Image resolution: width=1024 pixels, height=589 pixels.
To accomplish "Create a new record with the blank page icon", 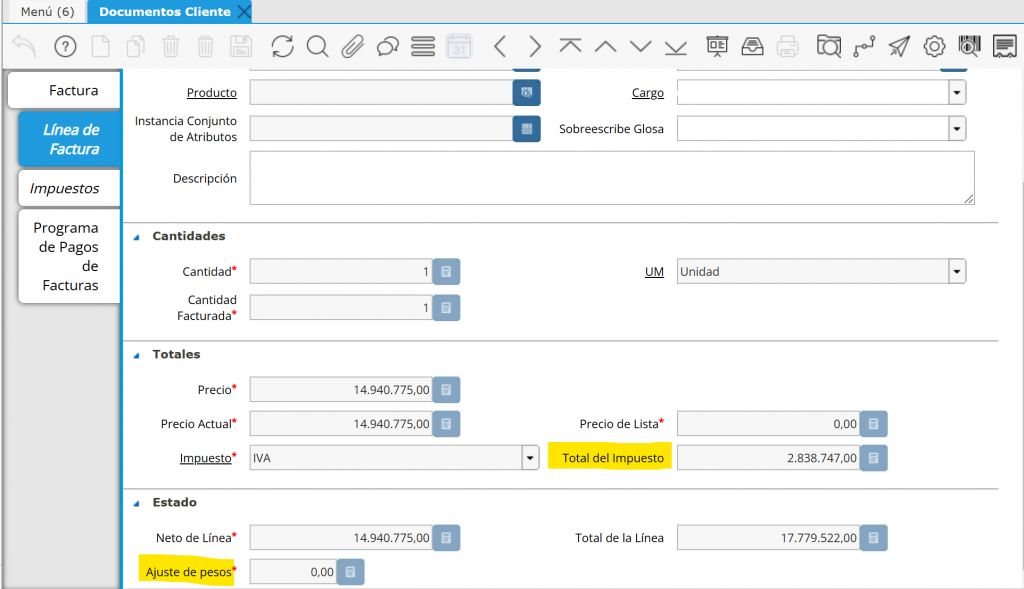I will (101, 46).
